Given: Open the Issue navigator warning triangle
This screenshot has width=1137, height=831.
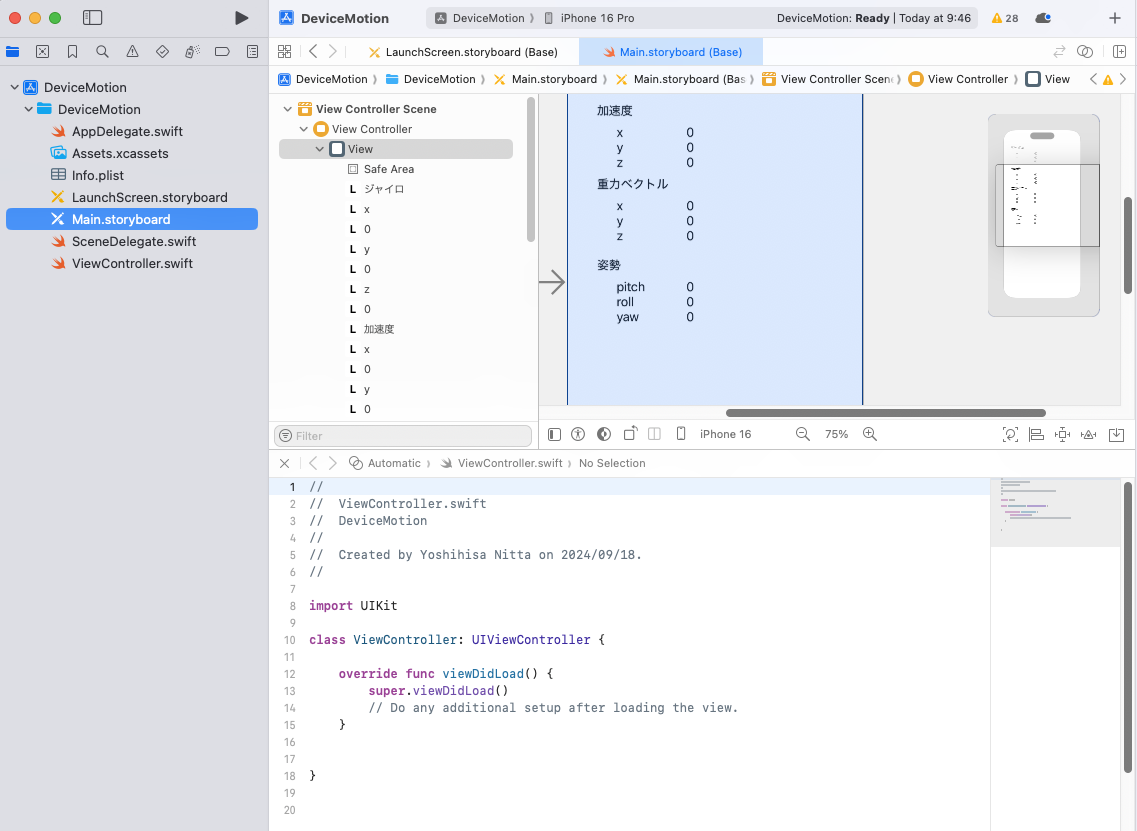Looking at the screenshot, I should coord(132,52).
